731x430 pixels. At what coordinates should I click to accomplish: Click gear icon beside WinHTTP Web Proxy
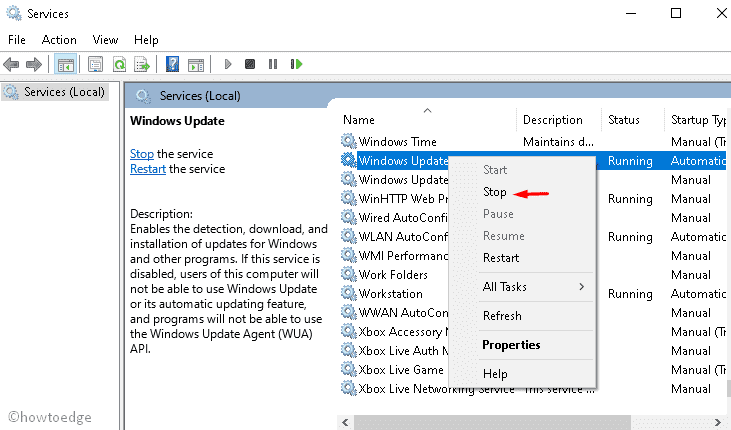(348, 198)
